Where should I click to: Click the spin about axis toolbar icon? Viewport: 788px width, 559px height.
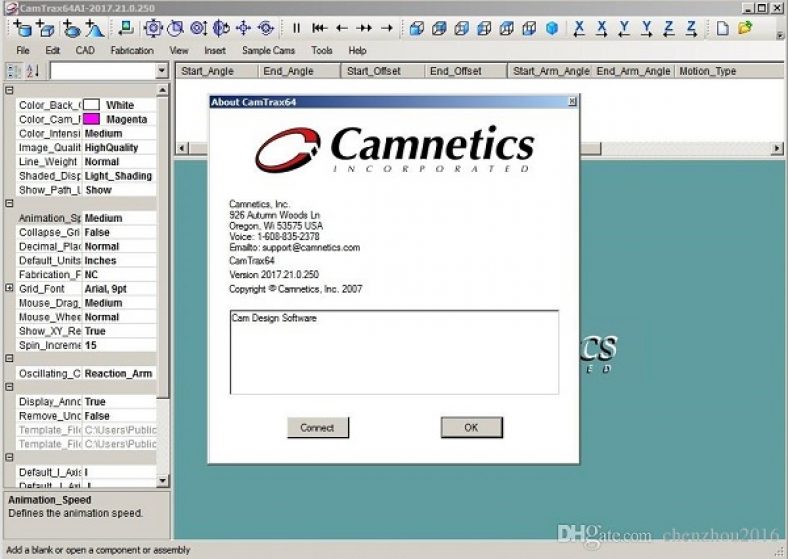coord(221,28)
